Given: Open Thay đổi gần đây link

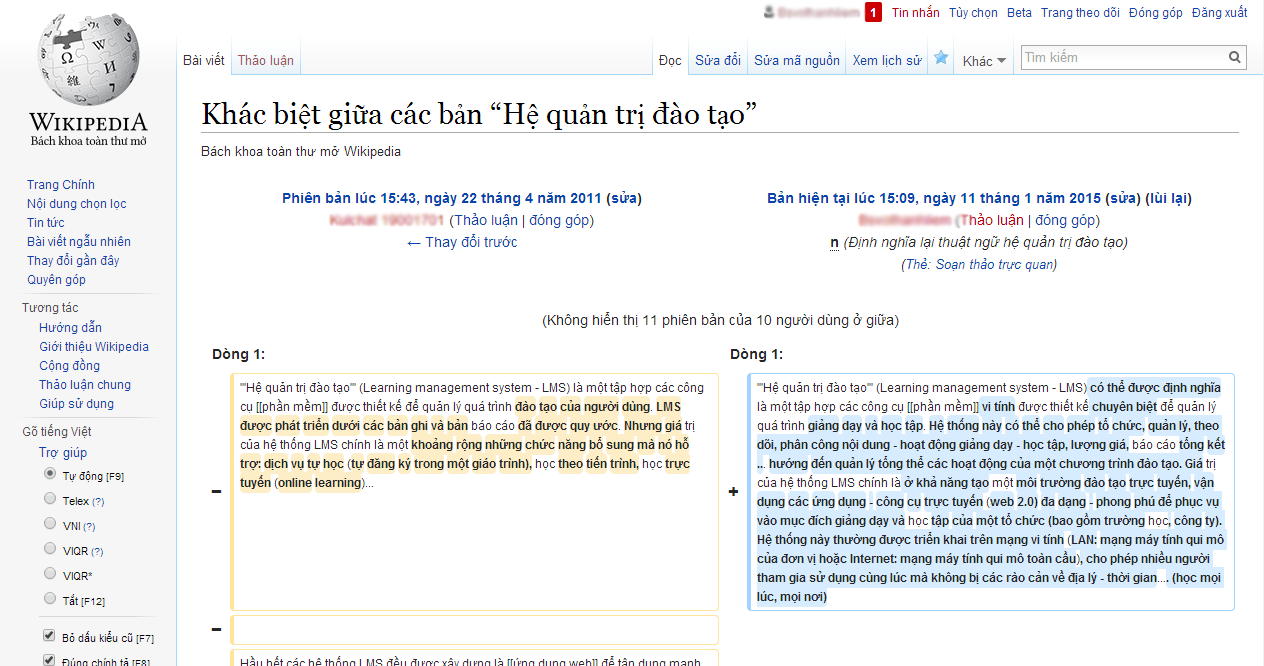Looking at the screenshot, I should (73, 261).
